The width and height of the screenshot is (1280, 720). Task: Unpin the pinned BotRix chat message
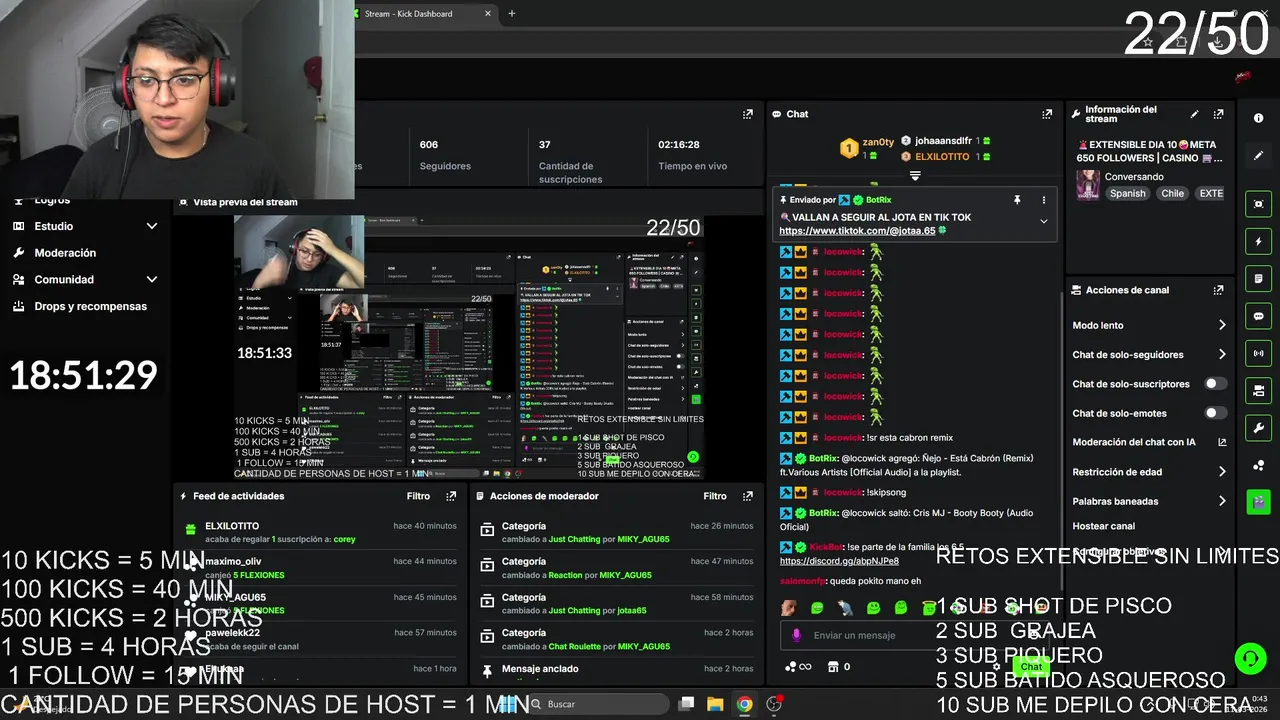pyautogui.click(x=1017, y=200)
